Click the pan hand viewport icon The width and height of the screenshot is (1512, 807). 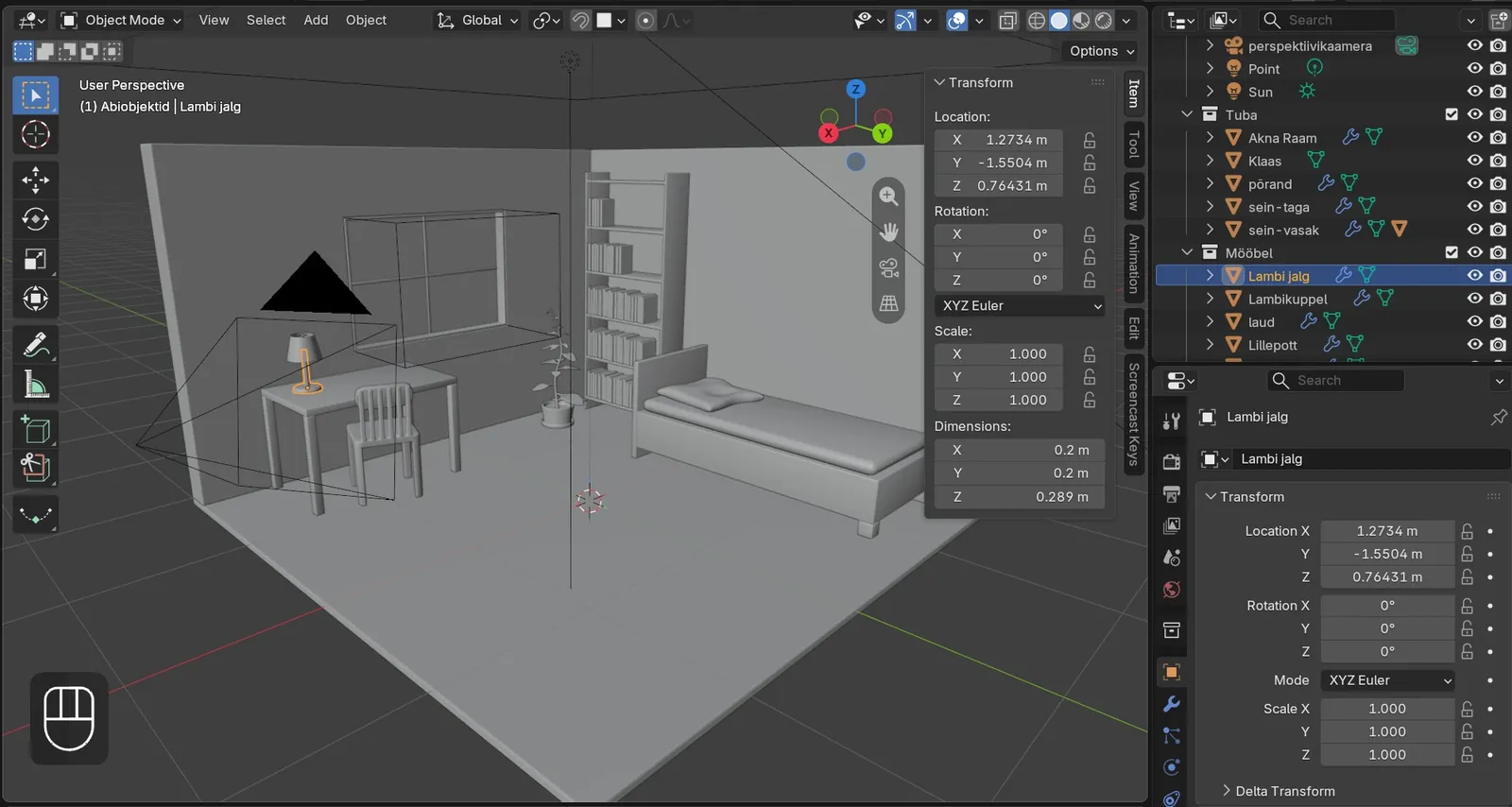click(x=888, y=232)
